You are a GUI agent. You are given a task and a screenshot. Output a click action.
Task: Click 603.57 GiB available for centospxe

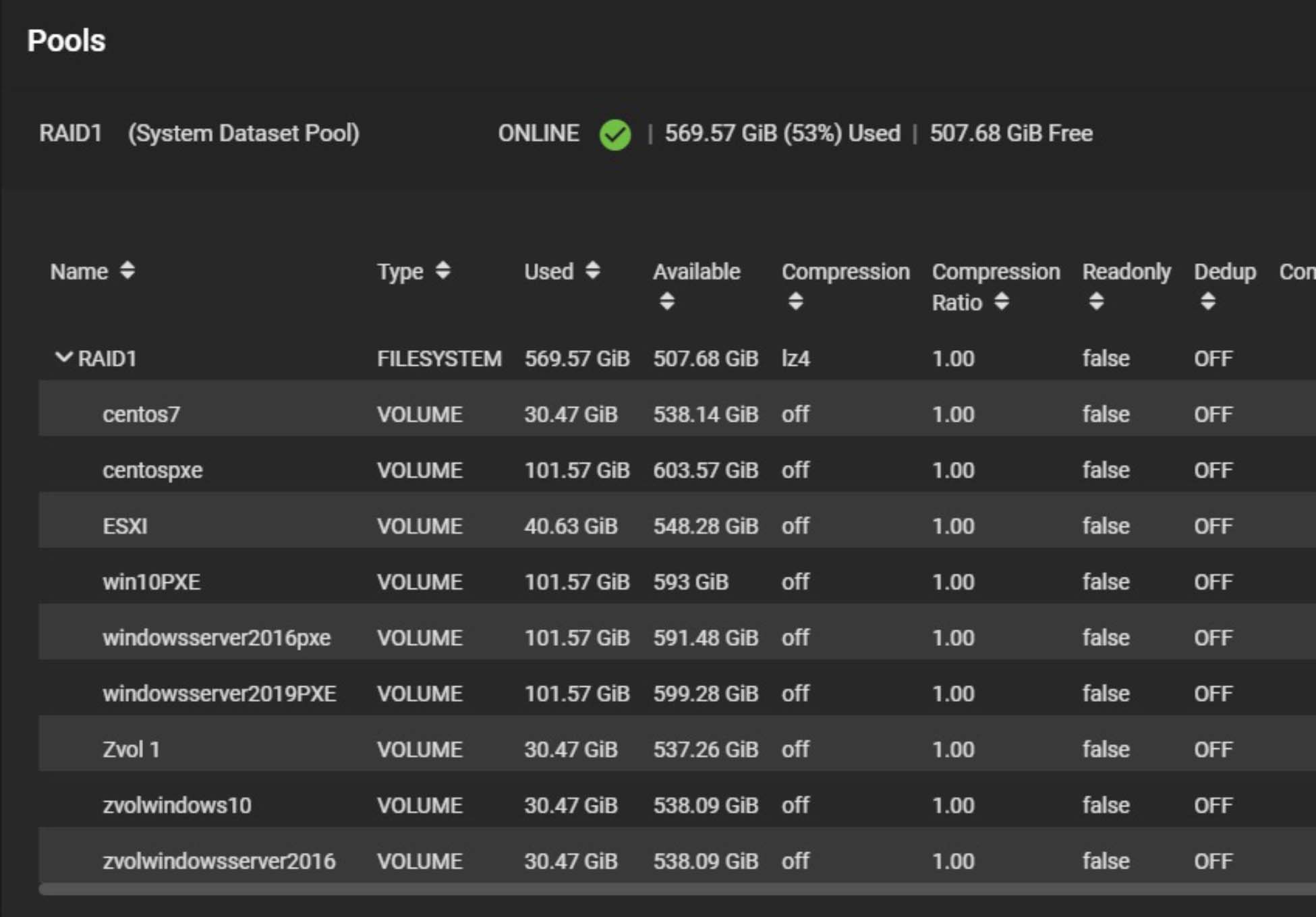click(x=706, y=470)
